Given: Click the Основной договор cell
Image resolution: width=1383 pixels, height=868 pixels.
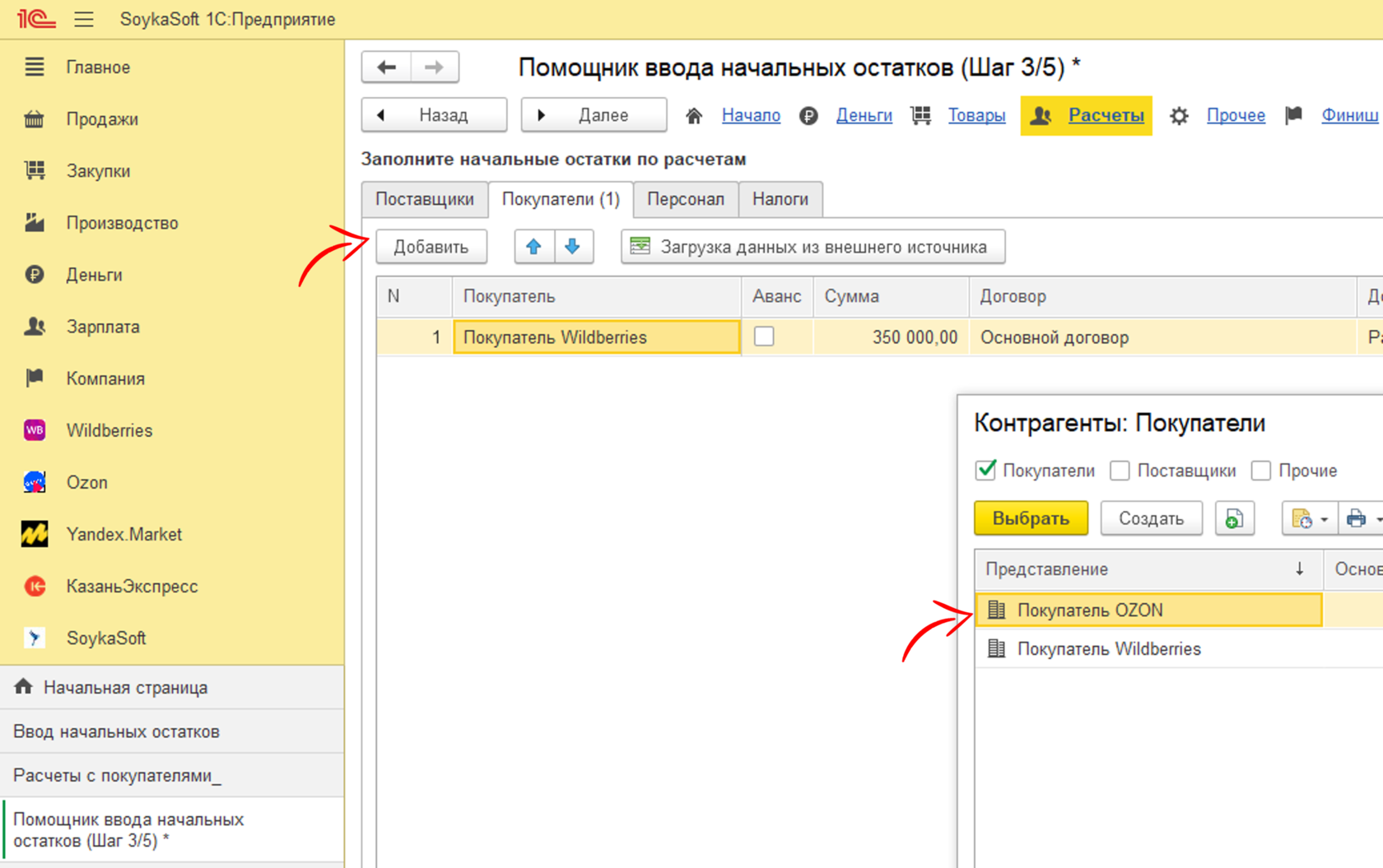Looking at the screenshot, I should 1162,337.
